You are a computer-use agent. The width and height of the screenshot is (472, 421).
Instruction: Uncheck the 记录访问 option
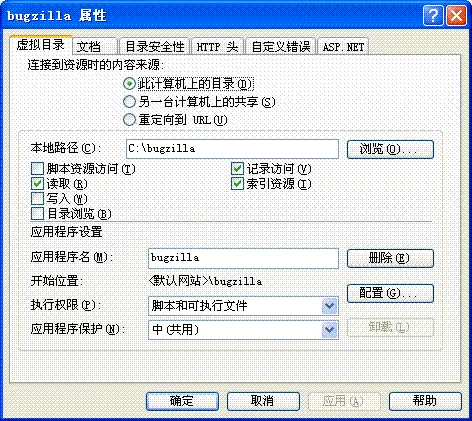237,169
